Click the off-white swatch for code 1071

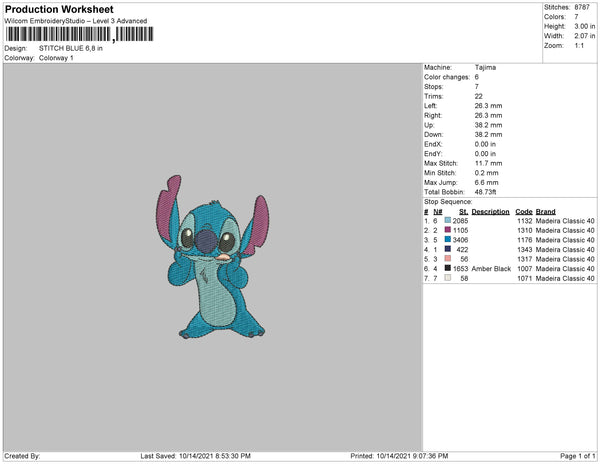click(x=448, y=278)
